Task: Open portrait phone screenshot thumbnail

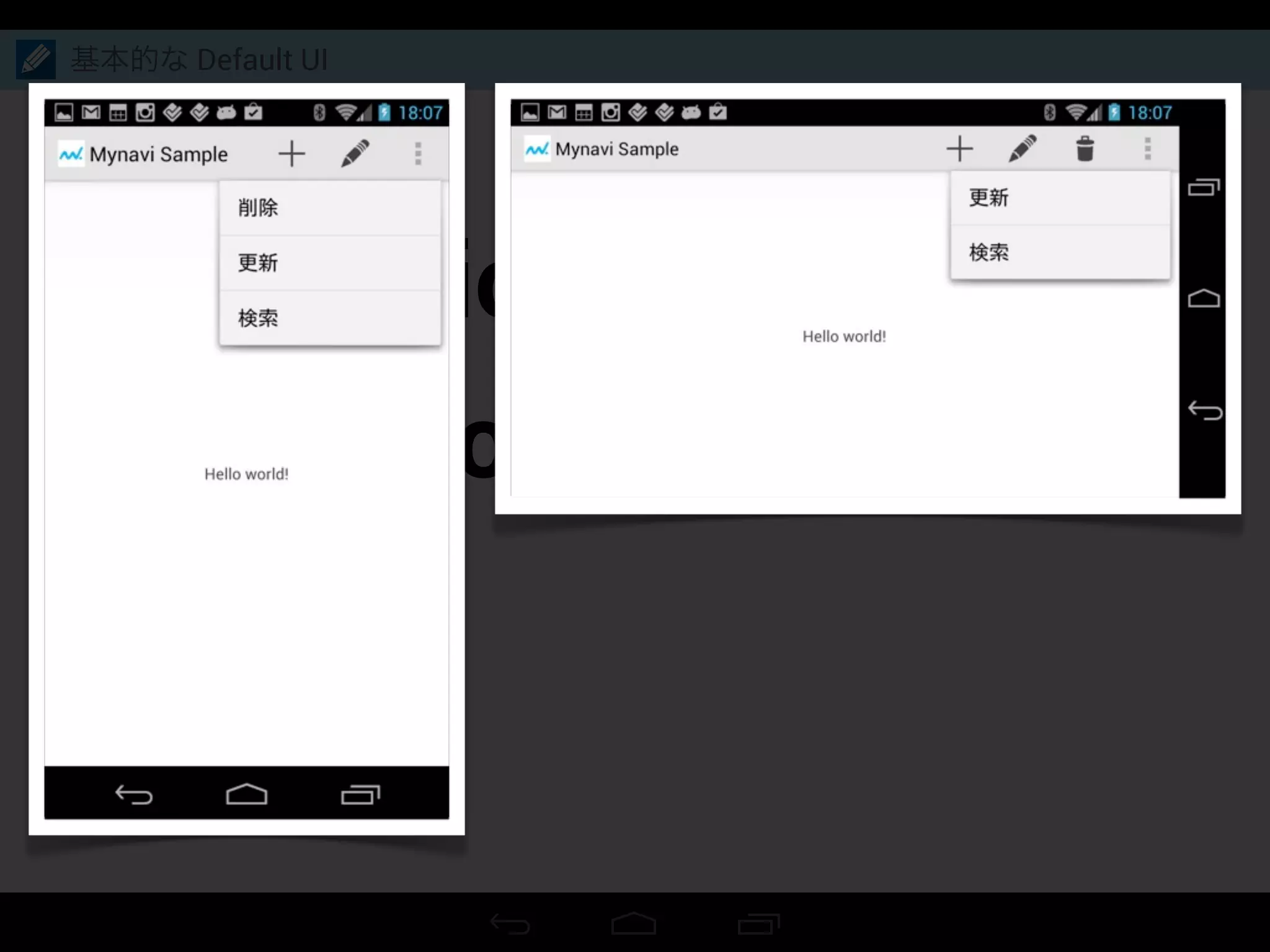Action: click(247, 459)
